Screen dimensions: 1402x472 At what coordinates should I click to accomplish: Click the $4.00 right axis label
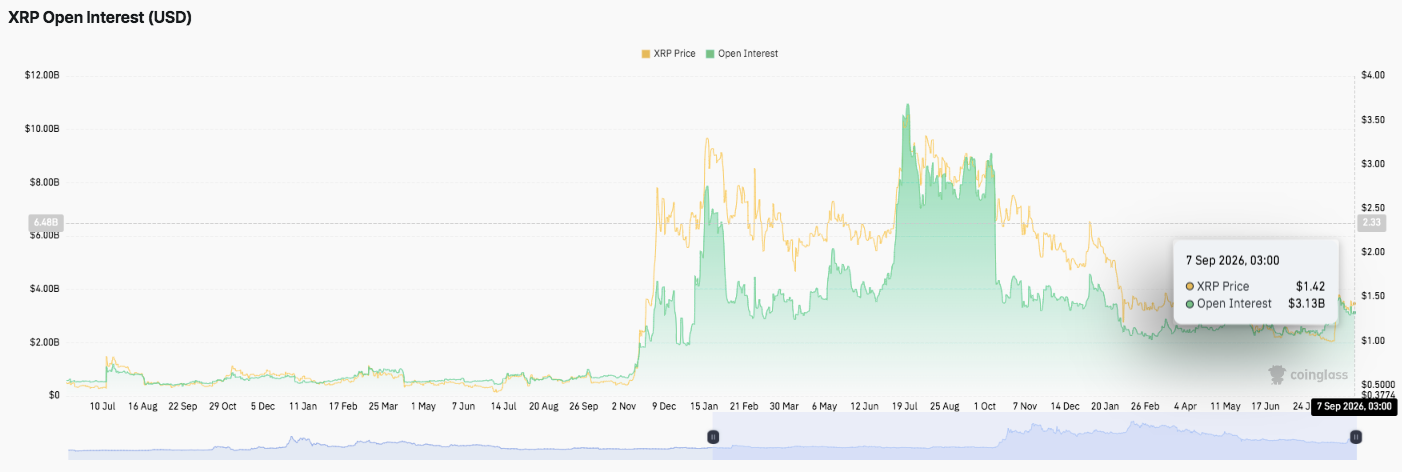coord(1373,75)
